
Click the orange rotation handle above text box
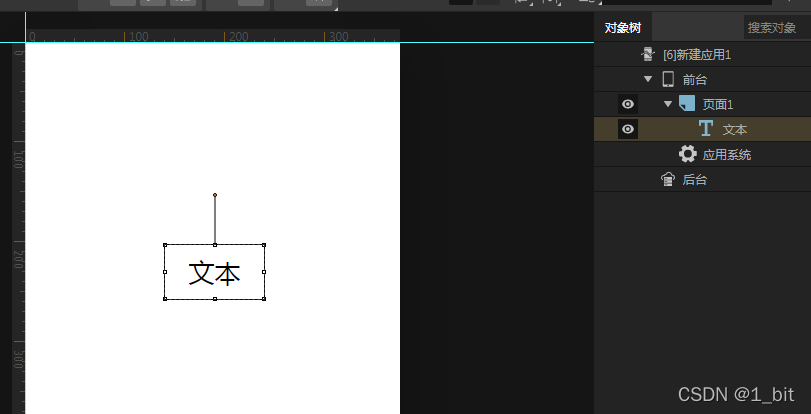click(x=215, y=195)
